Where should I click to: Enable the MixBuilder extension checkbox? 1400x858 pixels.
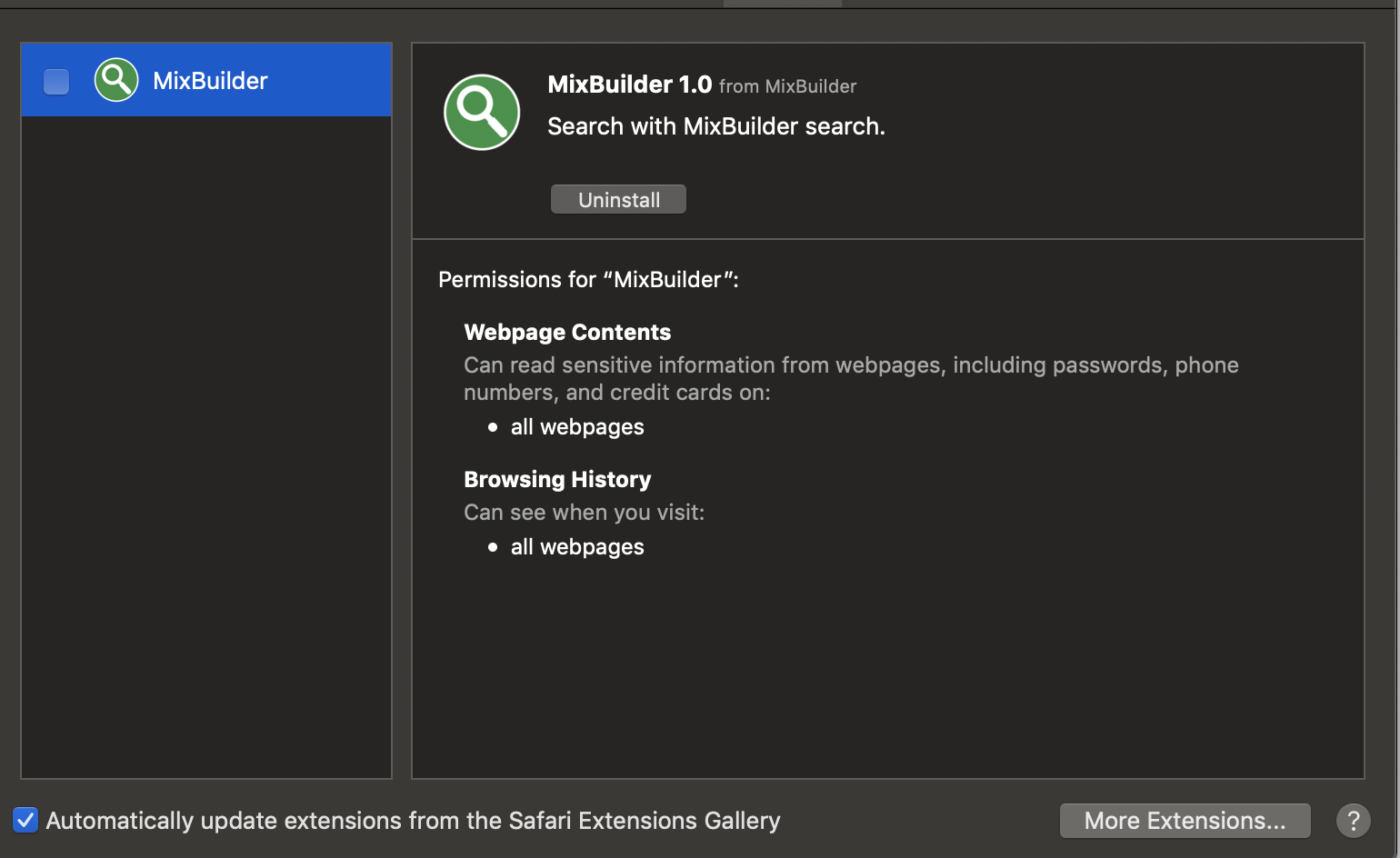pyautogui.click(x=56, y=81)
